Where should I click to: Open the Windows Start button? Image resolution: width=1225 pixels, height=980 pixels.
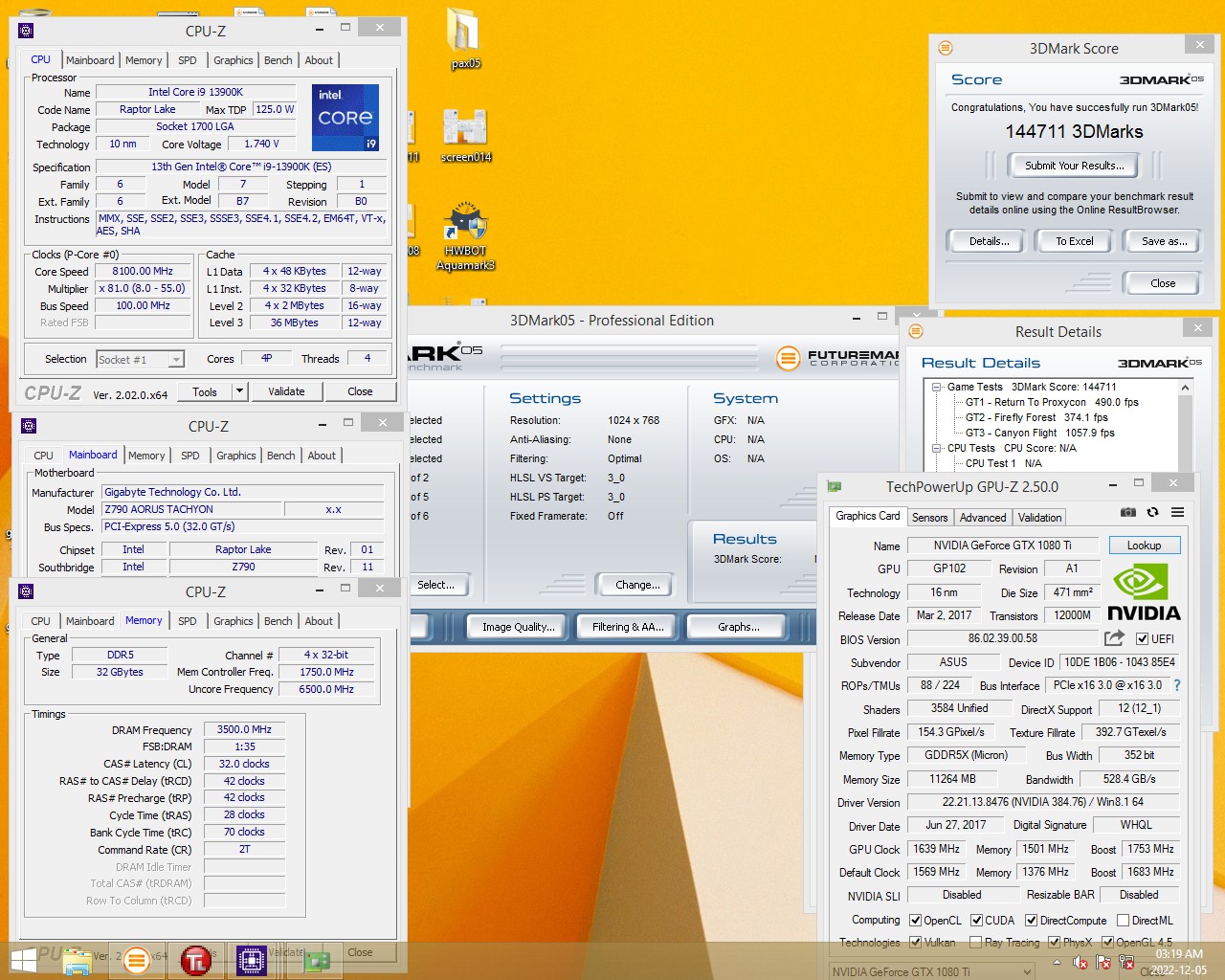(23, 960)
